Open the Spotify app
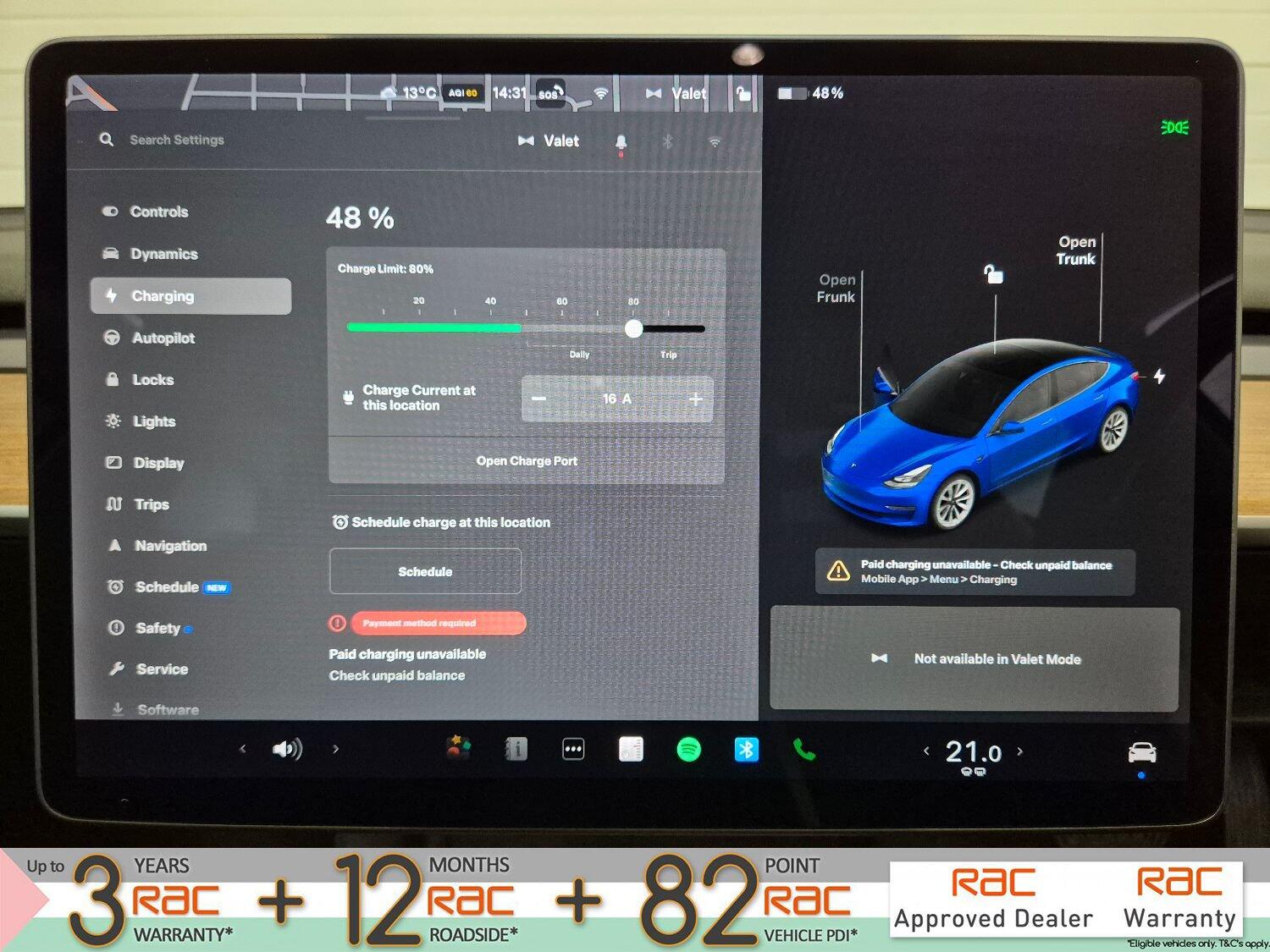The image size is (1270, 952). 688,750
